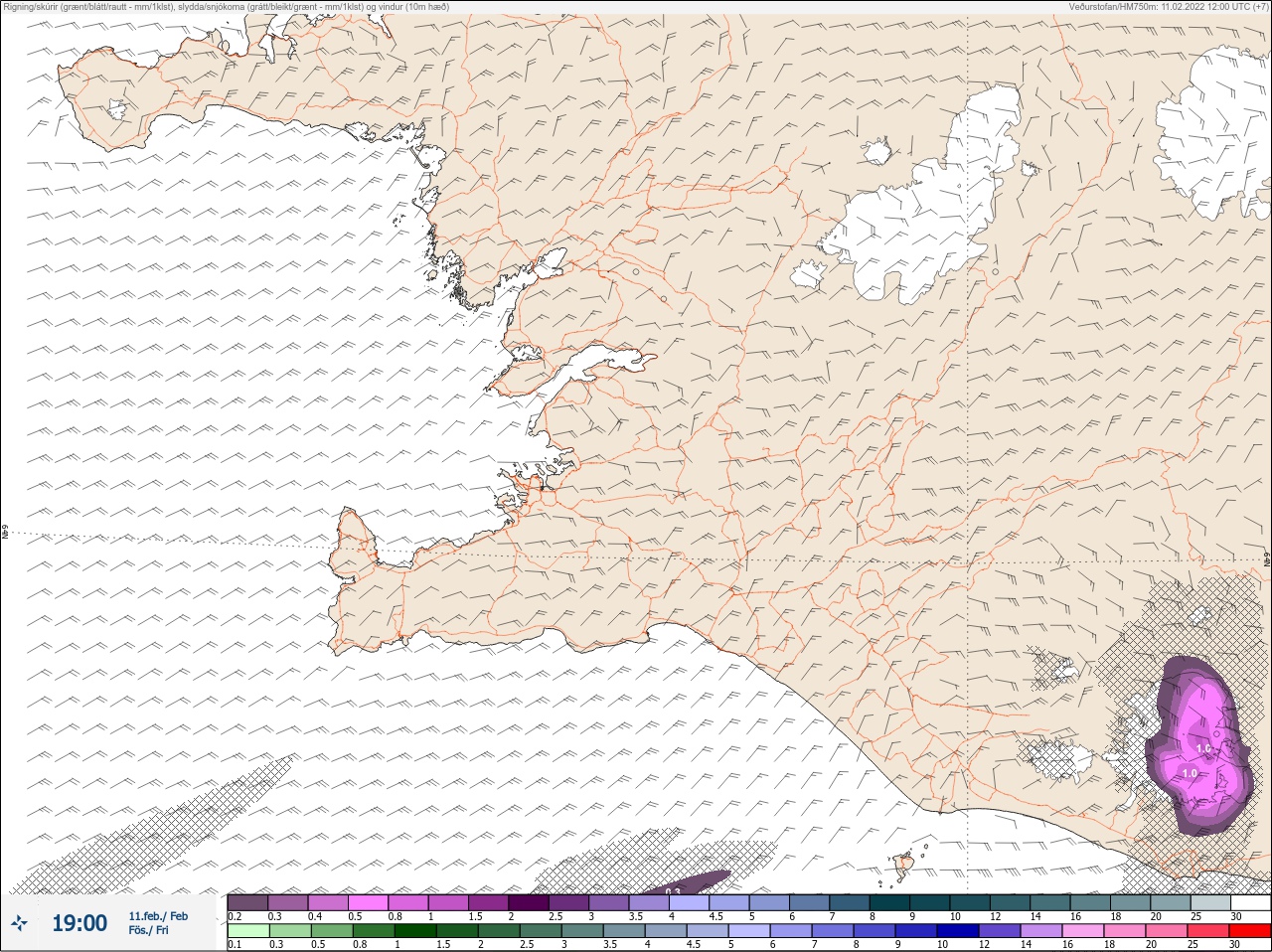Click the 0.3 label on the purple offshore patch
Image resolution: width=1272 pixels, height=952 pixels.
point(673,890)
